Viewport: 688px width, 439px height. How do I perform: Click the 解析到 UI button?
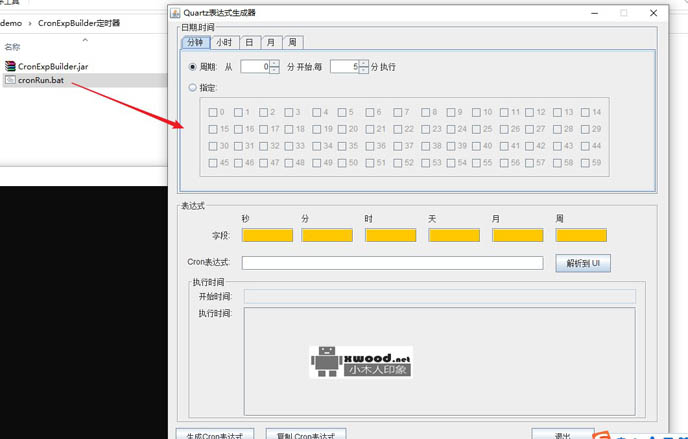[582, 263]
